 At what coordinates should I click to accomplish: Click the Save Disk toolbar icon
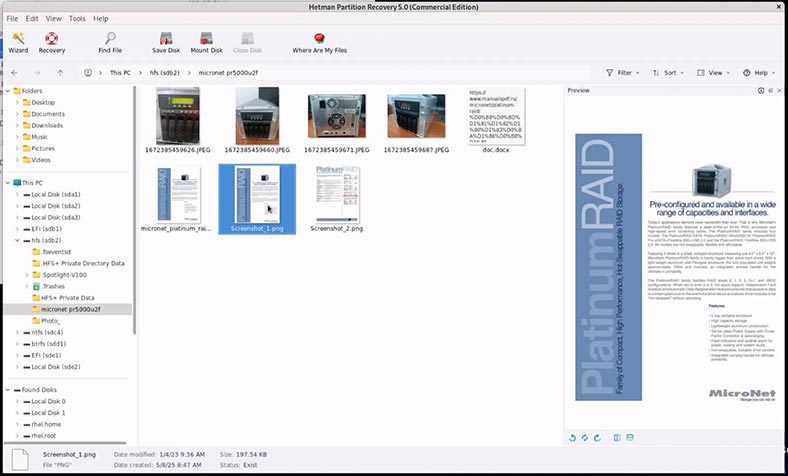(165, 42)
